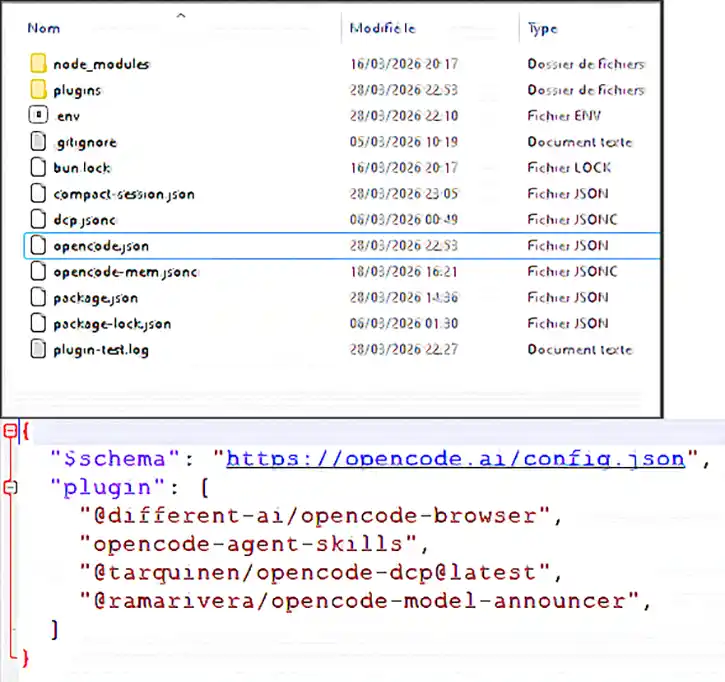
Task: Sort by the Nom column header
Action: point(43,28)
